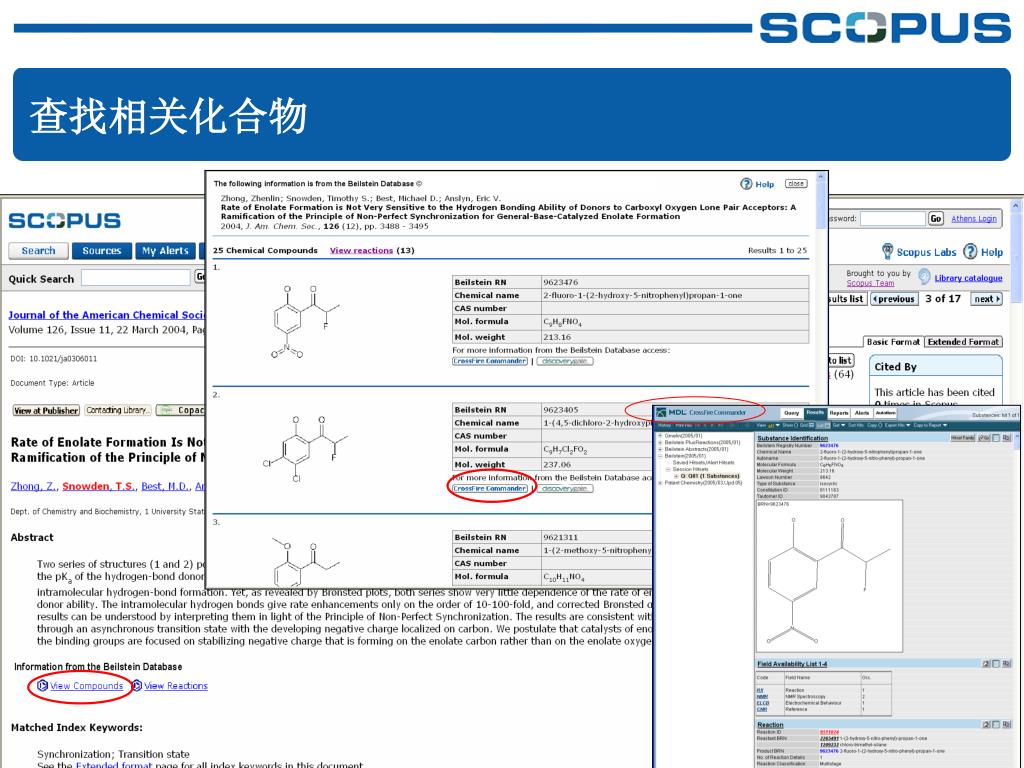Click help icon in Field Availability header

pos(985,664)
